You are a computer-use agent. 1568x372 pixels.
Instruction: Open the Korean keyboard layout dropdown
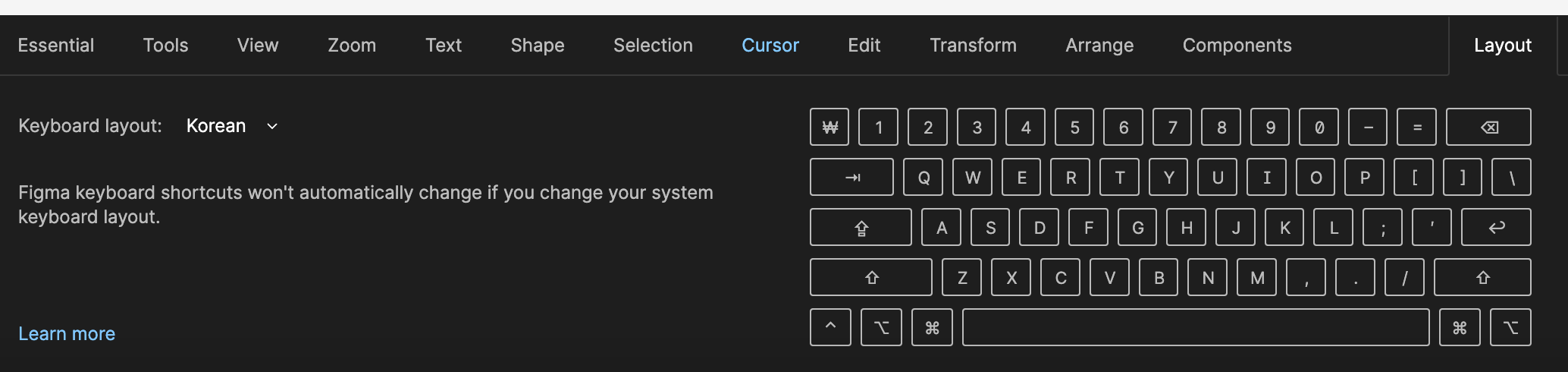(x=232, y=125)
